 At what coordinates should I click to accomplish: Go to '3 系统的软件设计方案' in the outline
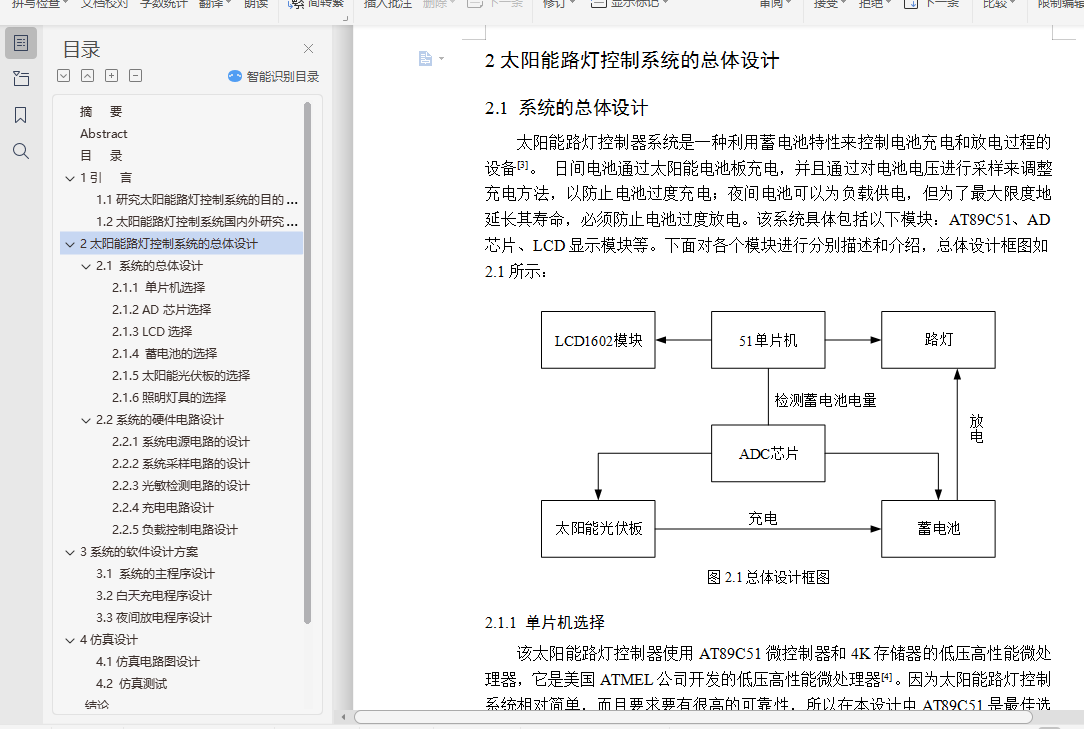click(x=139, y=552)
